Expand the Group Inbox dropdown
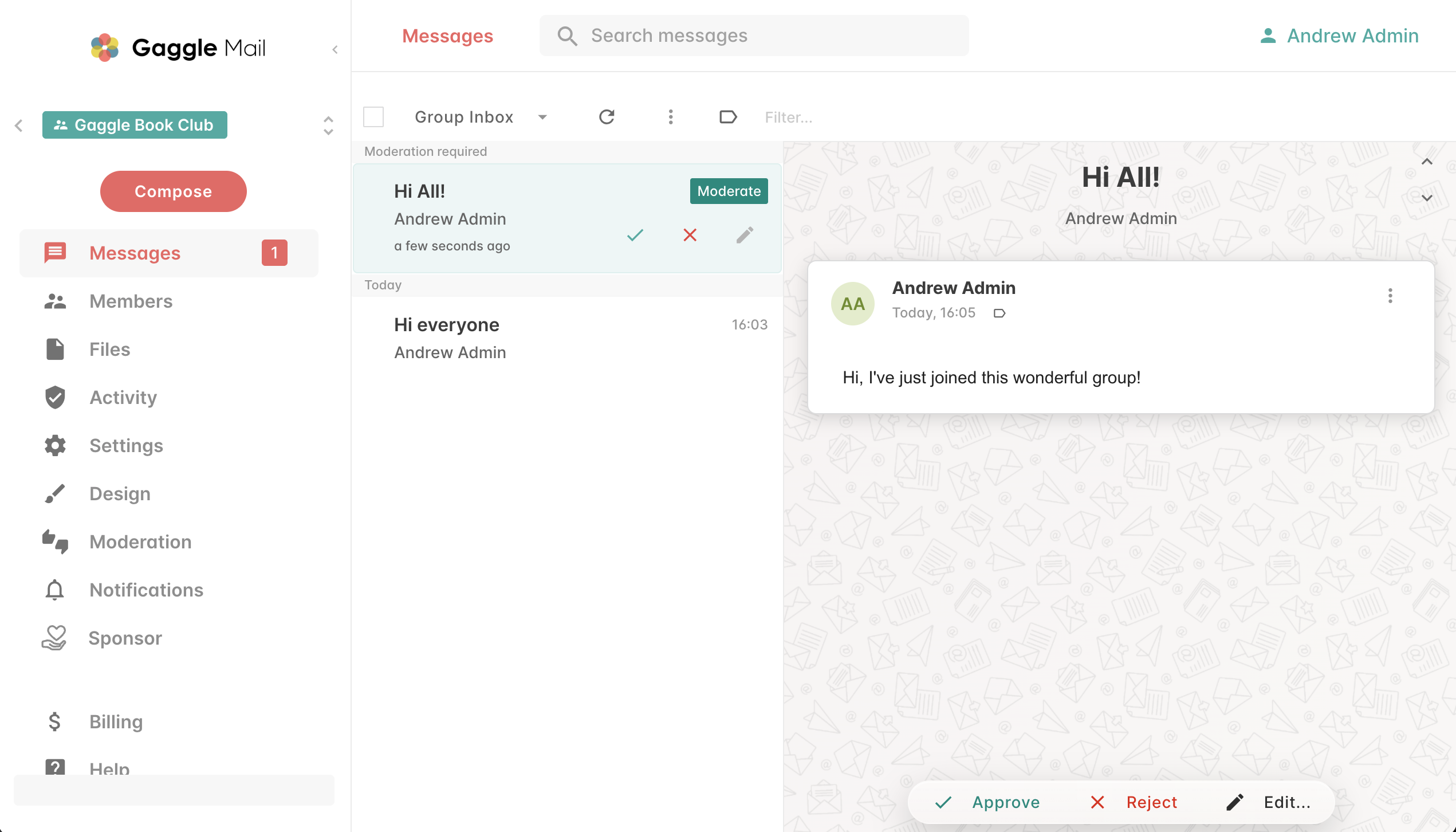This screenshot has width=1456, height=832. click(542, 117)
